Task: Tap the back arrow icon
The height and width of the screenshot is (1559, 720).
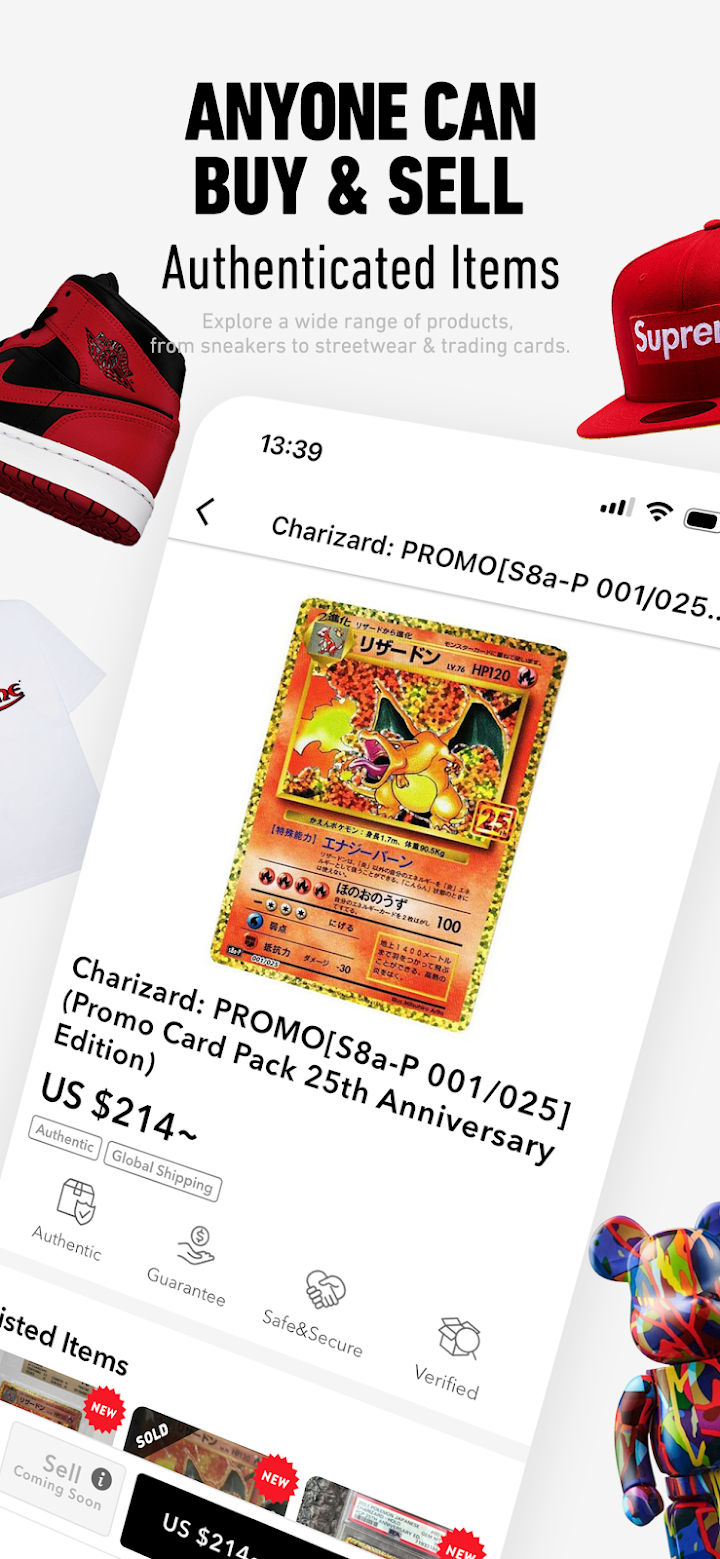Action: tap(204, 512)
